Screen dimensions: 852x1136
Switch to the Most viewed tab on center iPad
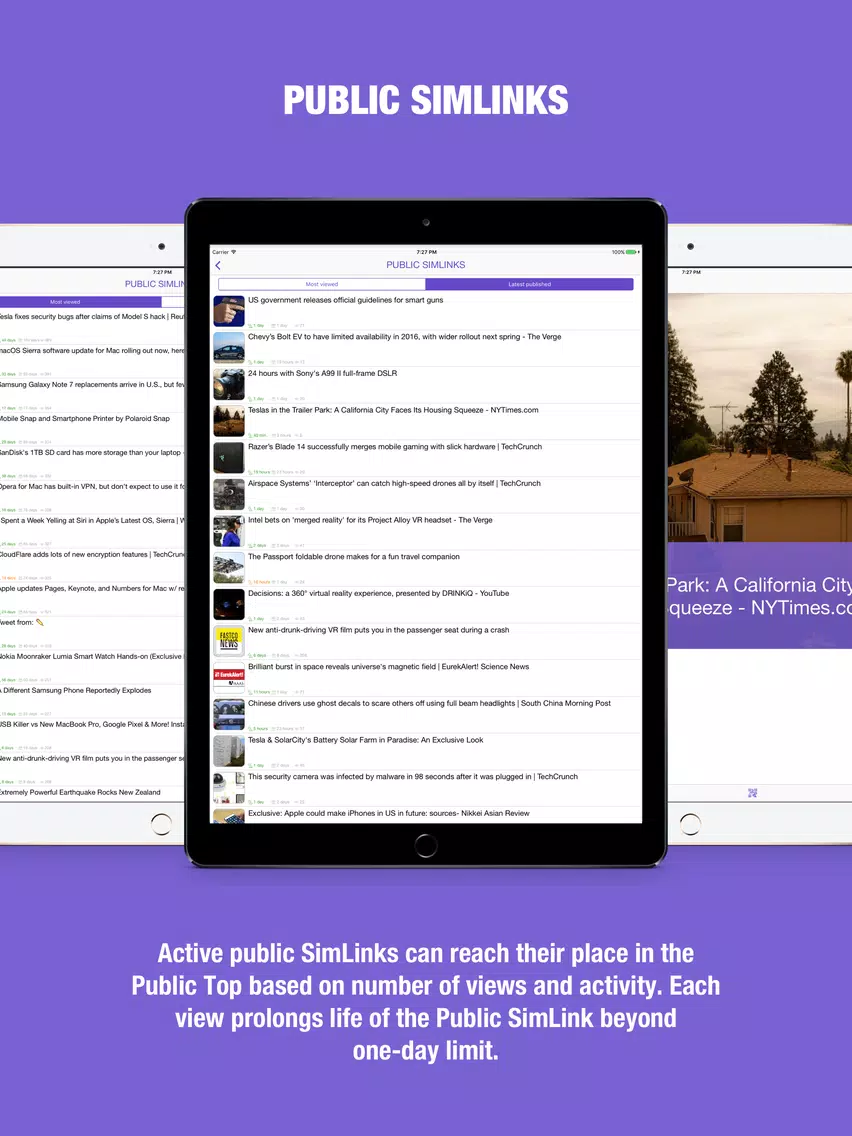click(x=322, y=285)
